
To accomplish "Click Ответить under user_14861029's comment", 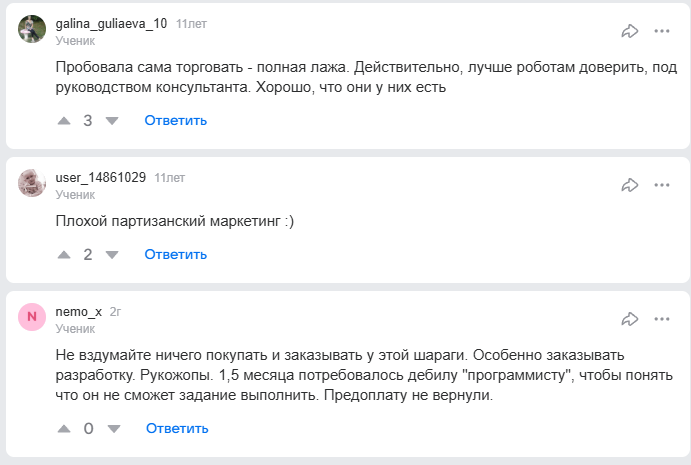I will [176, 254].
